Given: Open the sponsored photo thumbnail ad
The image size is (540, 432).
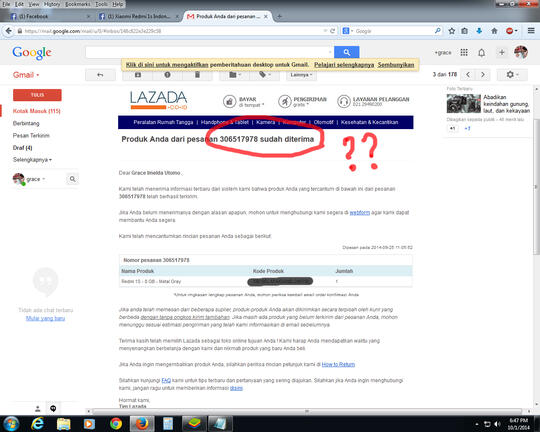Looking at the screenshot, I should tap(464, 103).
